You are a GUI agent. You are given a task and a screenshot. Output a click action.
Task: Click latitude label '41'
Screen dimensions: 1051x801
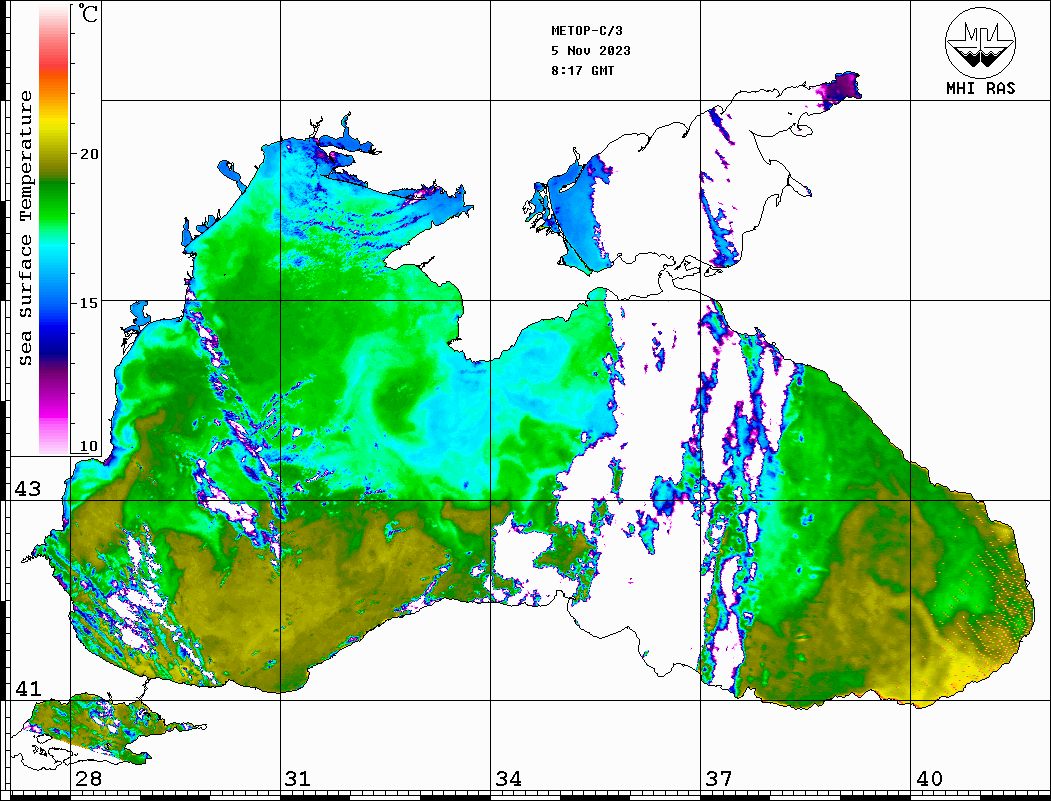click(27, 689)
